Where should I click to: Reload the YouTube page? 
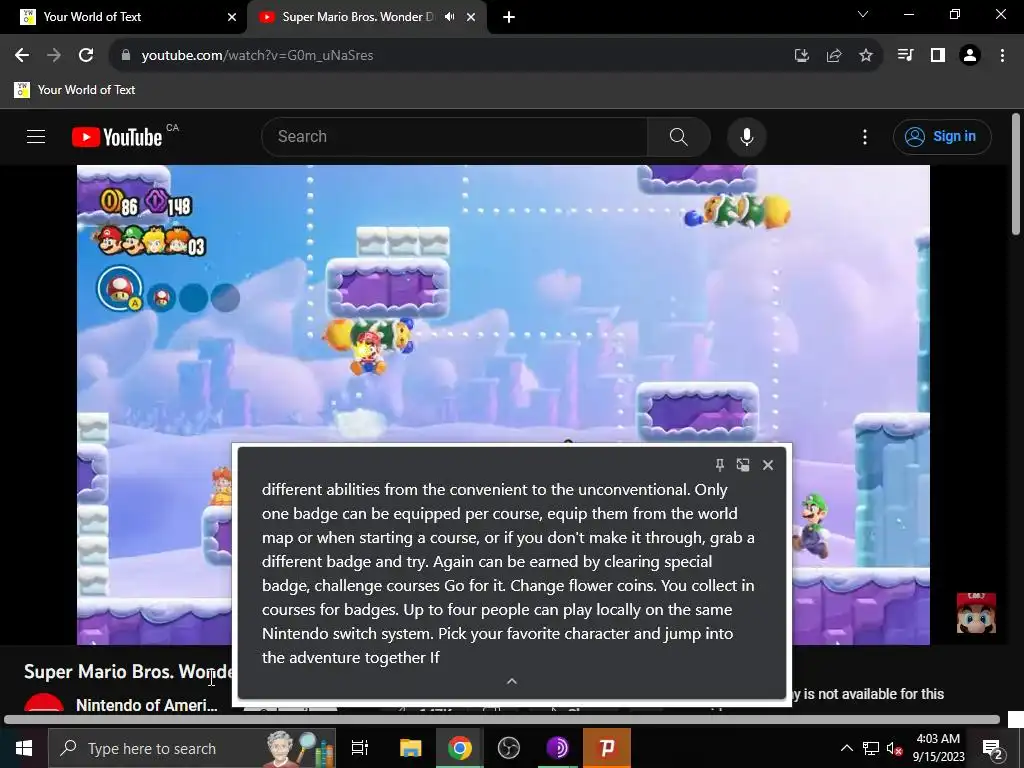pos(86,56)
